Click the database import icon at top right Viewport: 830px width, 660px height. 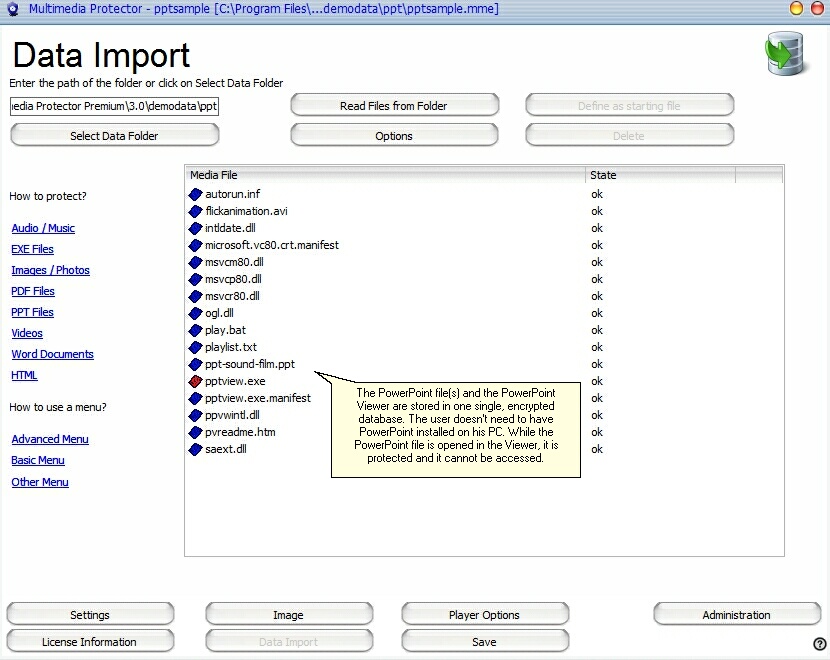pyautogui.click(x=783, y=54)
